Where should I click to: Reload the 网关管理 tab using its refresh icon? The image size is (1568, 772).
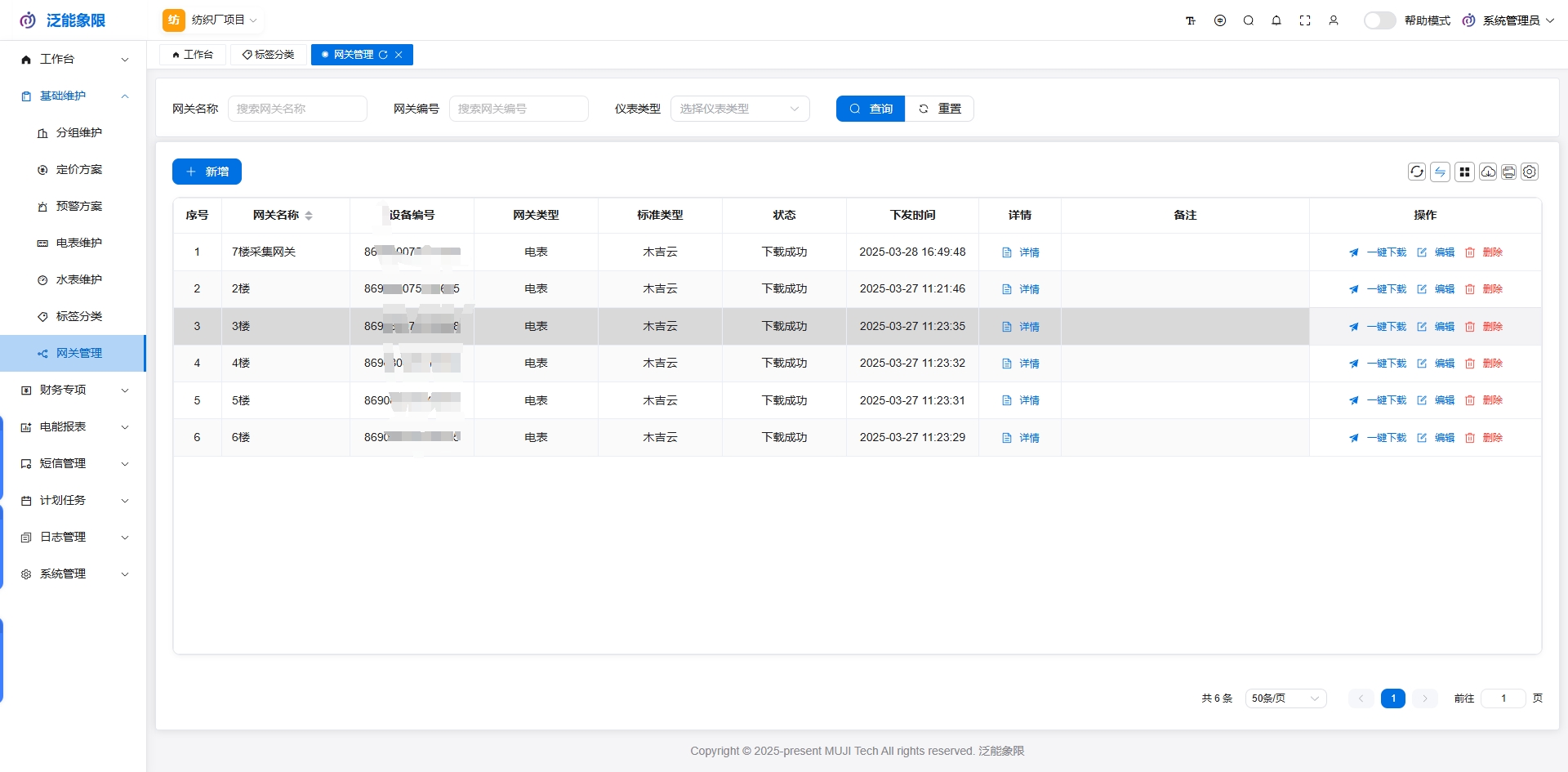(x=383, y=55)
